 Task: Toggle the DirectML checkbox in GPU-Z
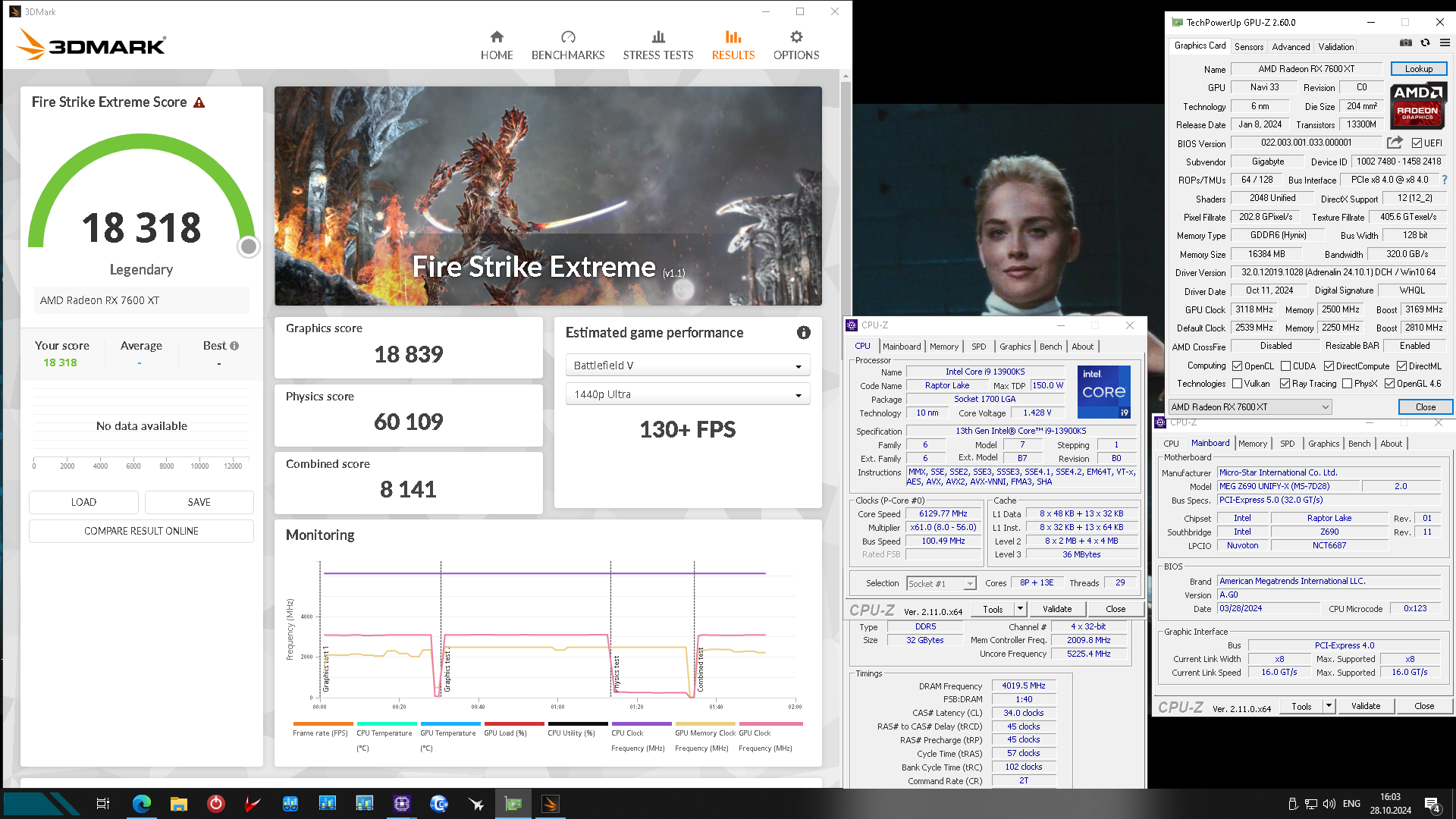(1401, 366)
